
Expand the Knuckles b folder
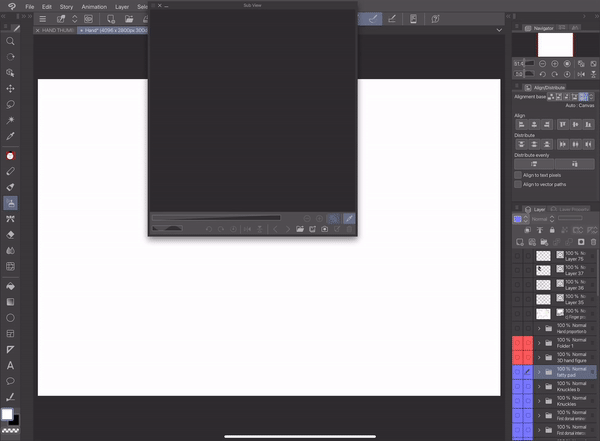(x=539, y=386)
